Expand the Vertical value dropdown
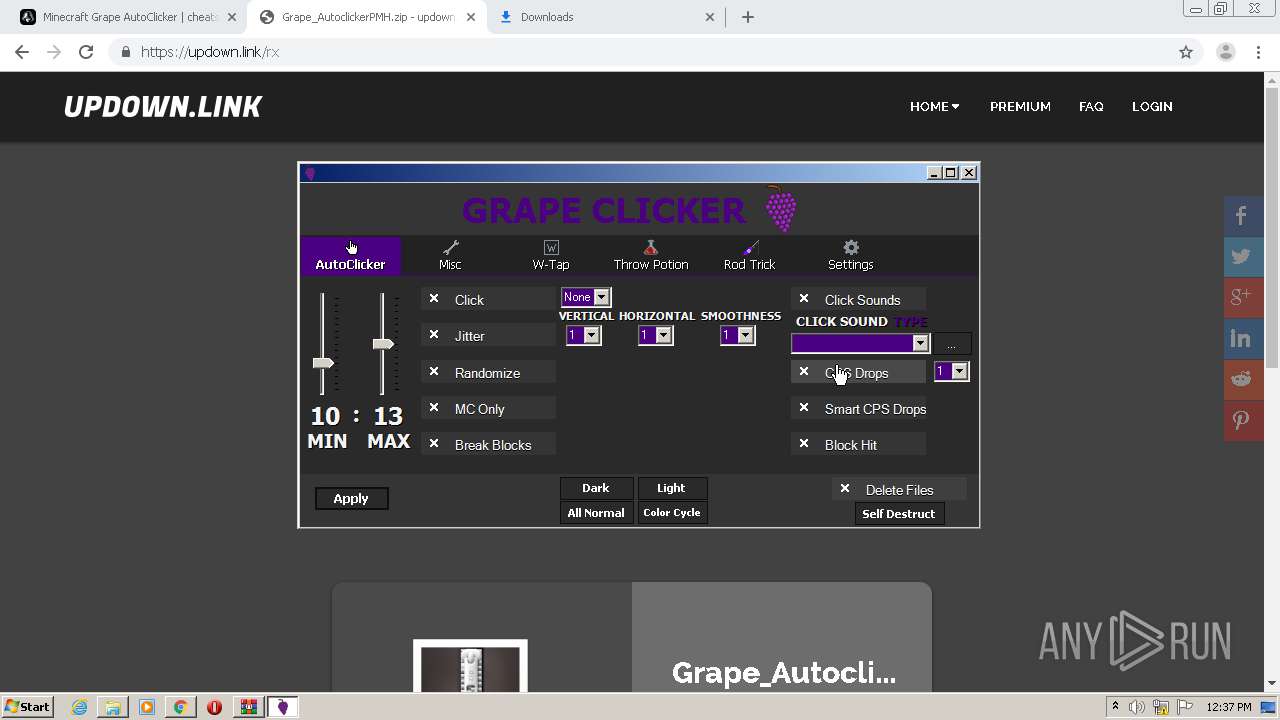Screen dimensions: 1280x720 click(x=583, y=335)
